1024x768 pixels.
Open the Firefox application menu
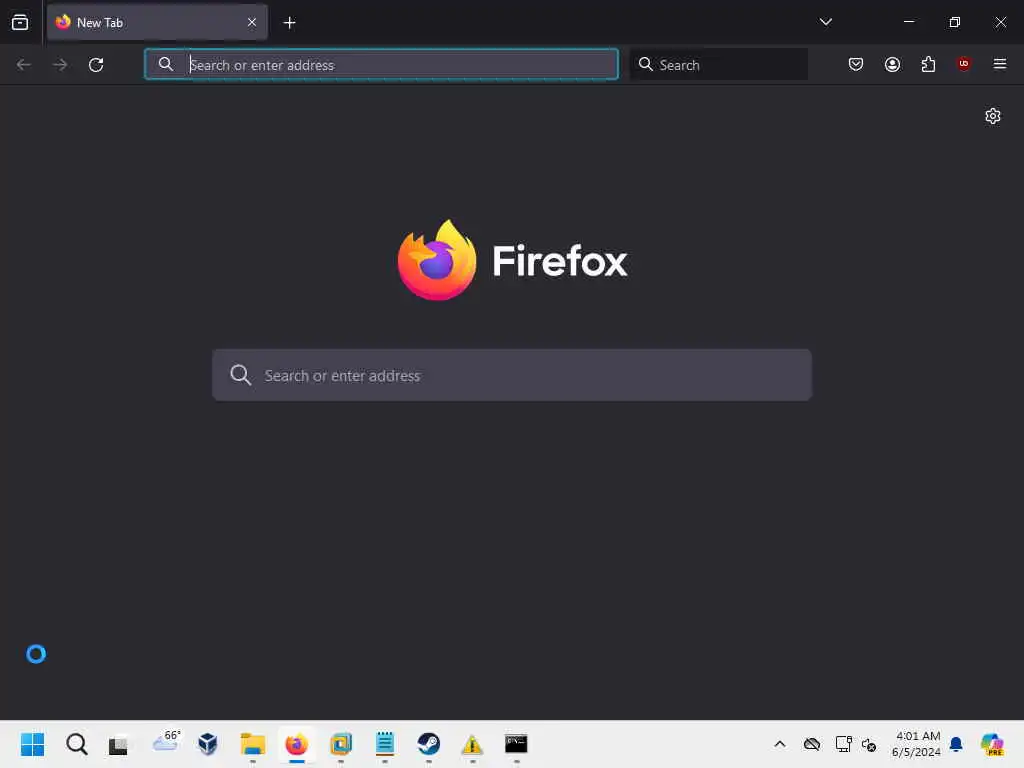[999, 64]
